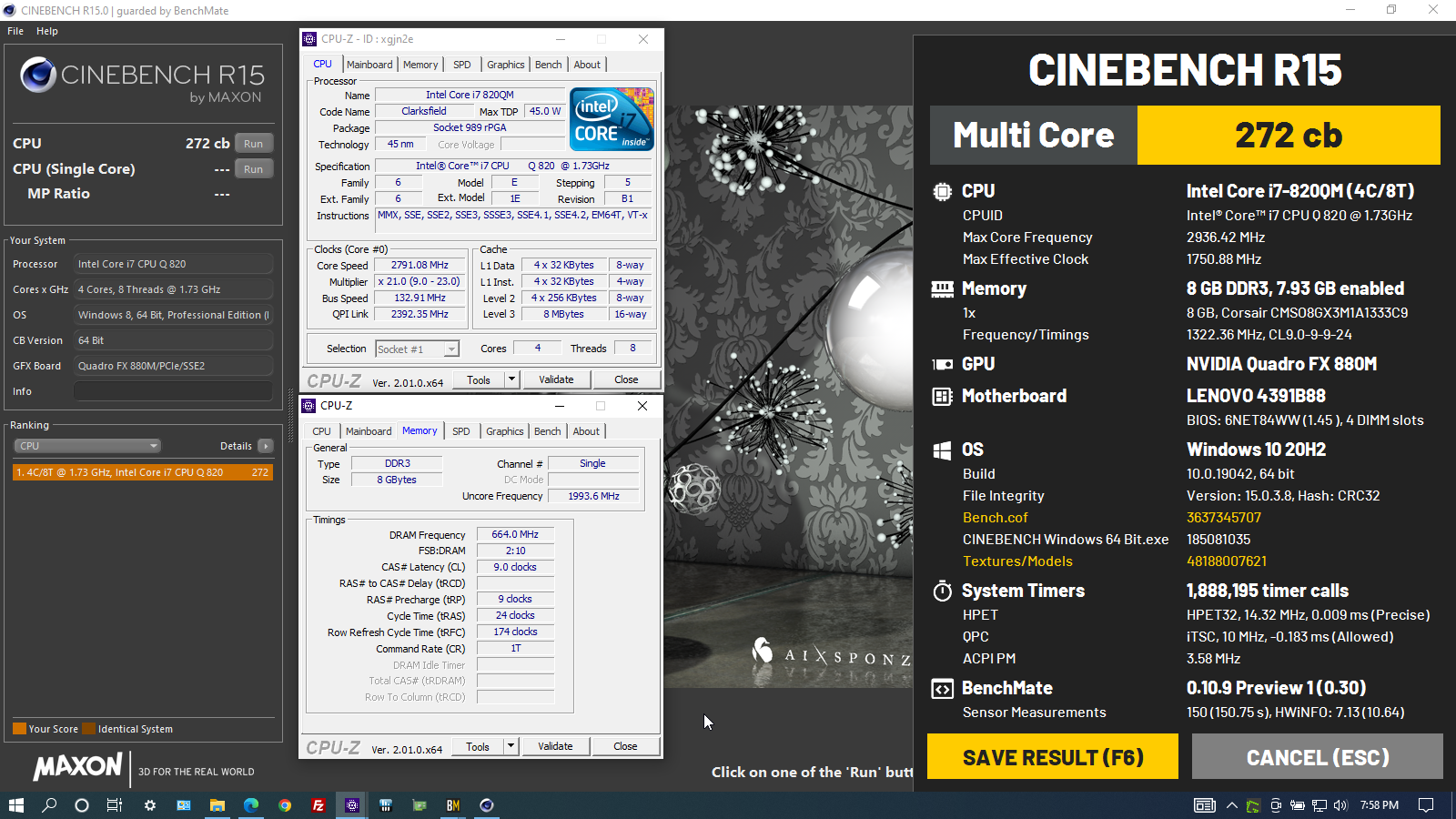This screenshot has height=819, width=1456.
Task: Select ranking row 4C/8T Intel Core i7 Q 820
Action: (143, 472)
